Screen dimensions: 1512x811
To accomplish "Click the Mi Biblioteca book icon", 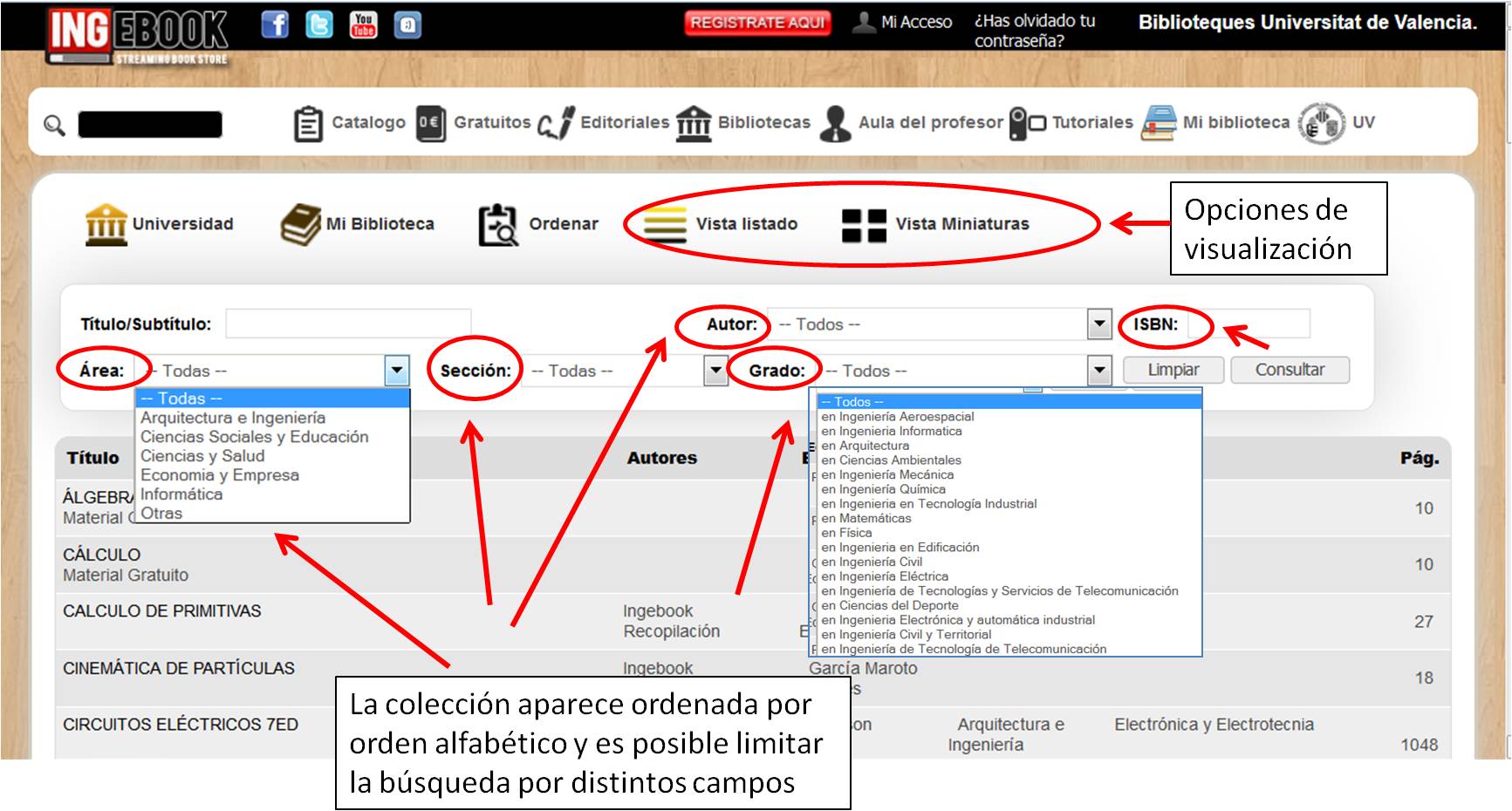I will pyautogui.click(x=301, y=225).
